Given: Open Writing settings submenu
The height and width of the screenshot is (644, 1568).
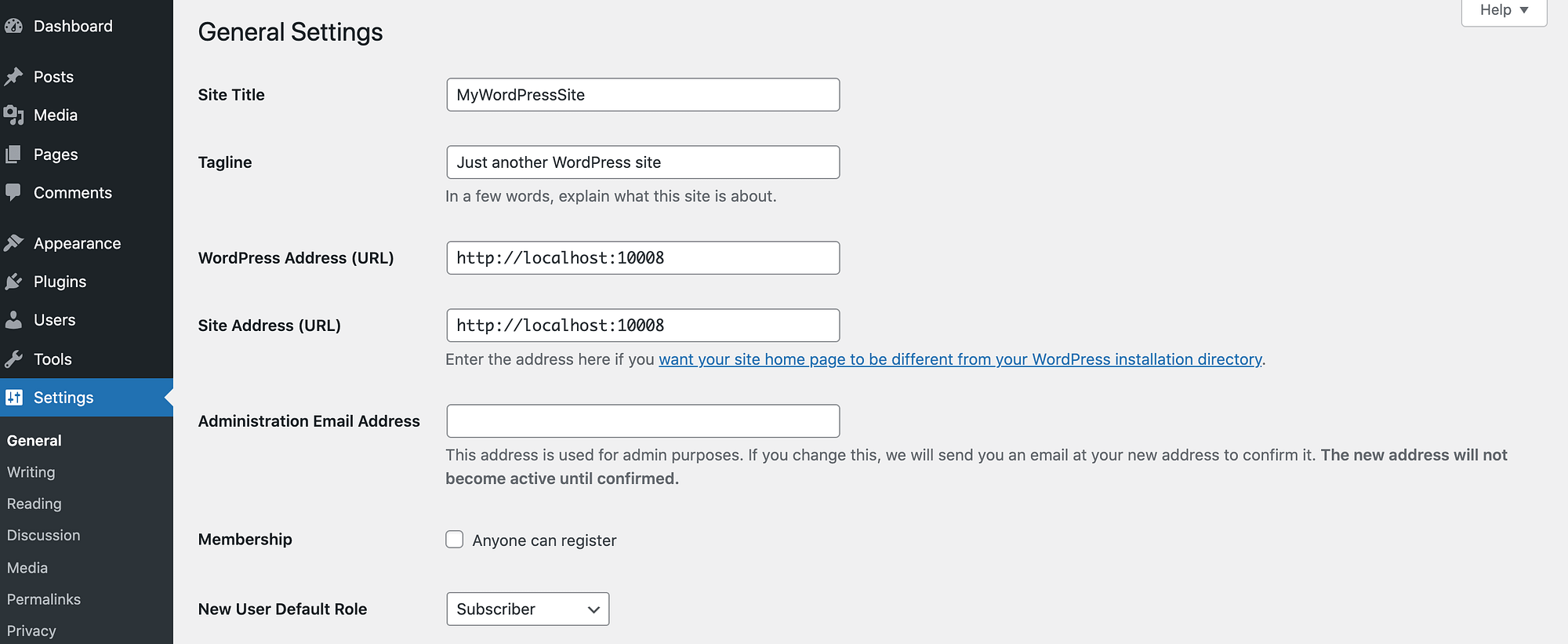Looking at the screenshot, I should coord(31,472).
